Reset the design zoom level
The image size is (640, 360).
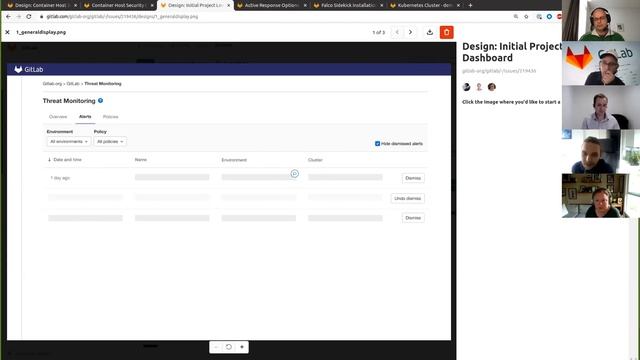229,347
